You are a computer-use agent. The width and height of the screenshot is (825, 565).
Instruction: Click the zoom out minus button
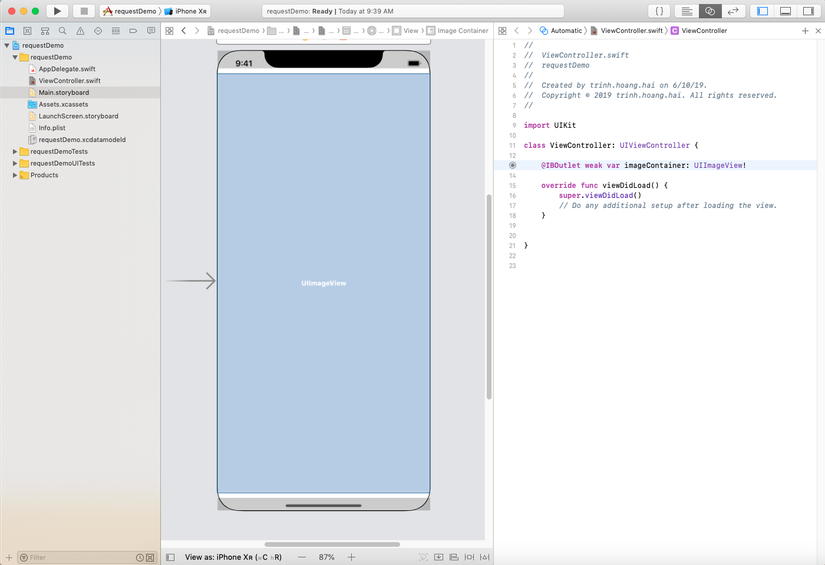tap(301, 557)
